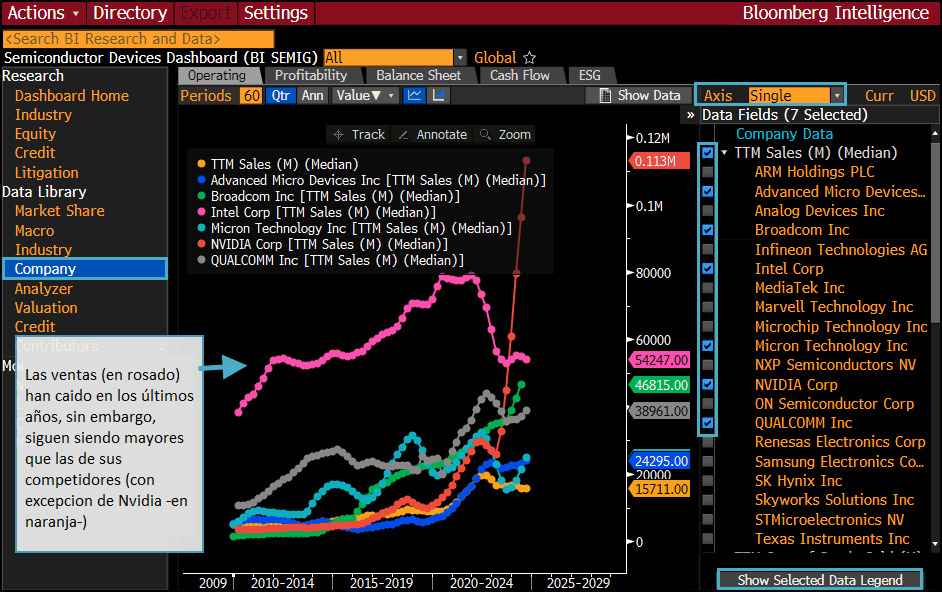Switch to the Cash Flow tab

coord(520,76)
